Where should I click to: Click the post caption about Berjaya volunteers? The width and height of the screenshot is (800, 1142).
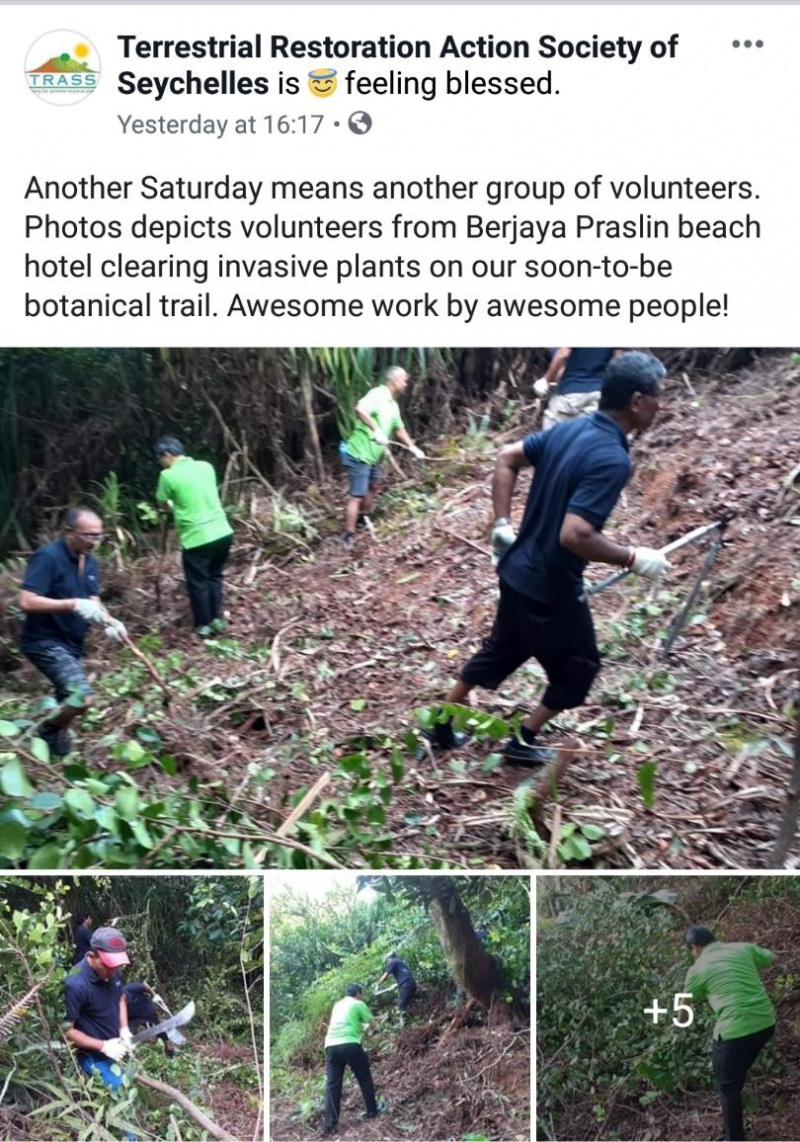(393, 247)
